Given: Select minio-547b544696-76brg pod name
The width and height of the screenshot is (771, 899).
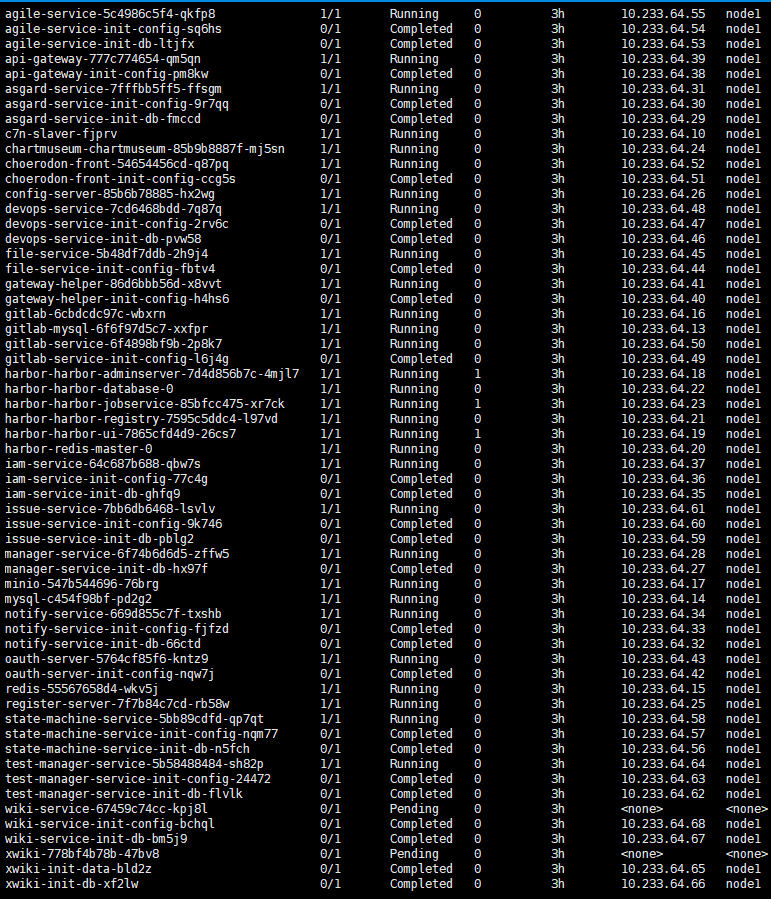Looking at the screenshot, I should [x=82, y=584].
